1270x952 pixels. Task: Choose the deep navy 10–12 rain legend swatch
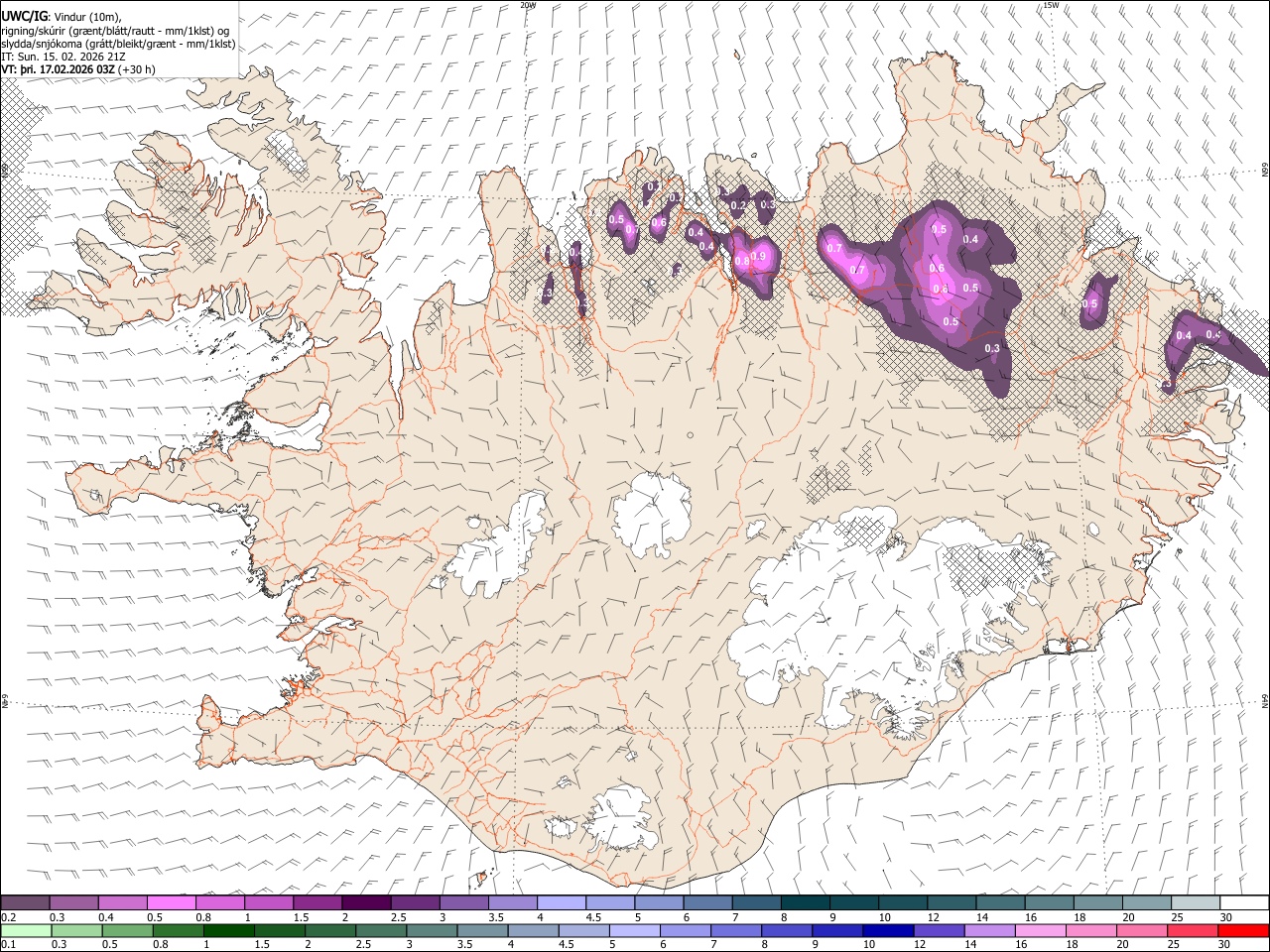point(887,930)
